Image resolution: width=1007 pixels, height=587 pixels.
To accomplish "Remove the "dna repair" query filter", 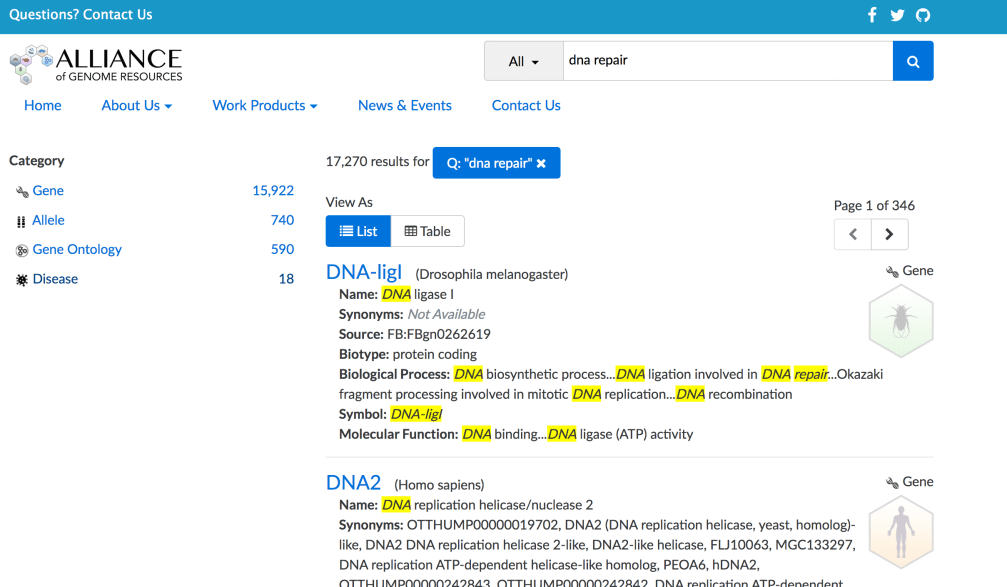I will pyautogui.click(x=541, y=163).
